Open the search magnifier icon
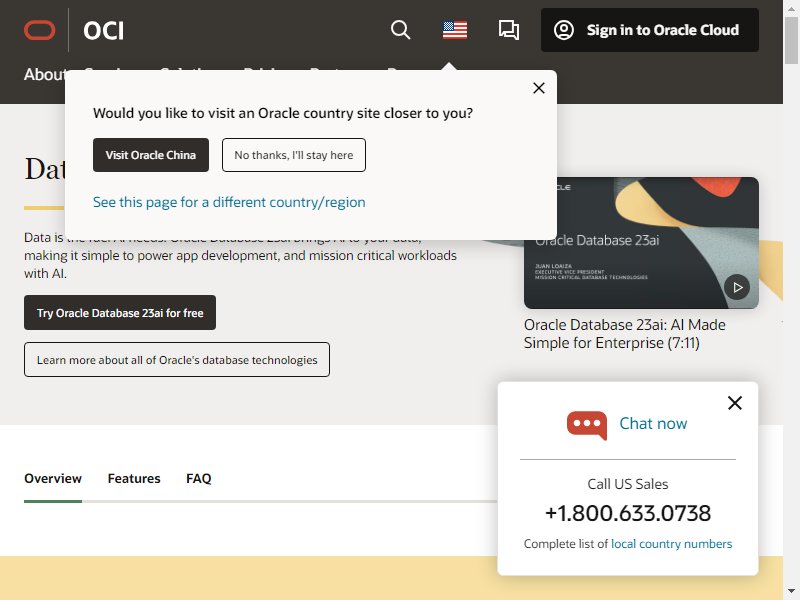Image resolution: width=800 pixels, height=600 pixels. point(401,30)
